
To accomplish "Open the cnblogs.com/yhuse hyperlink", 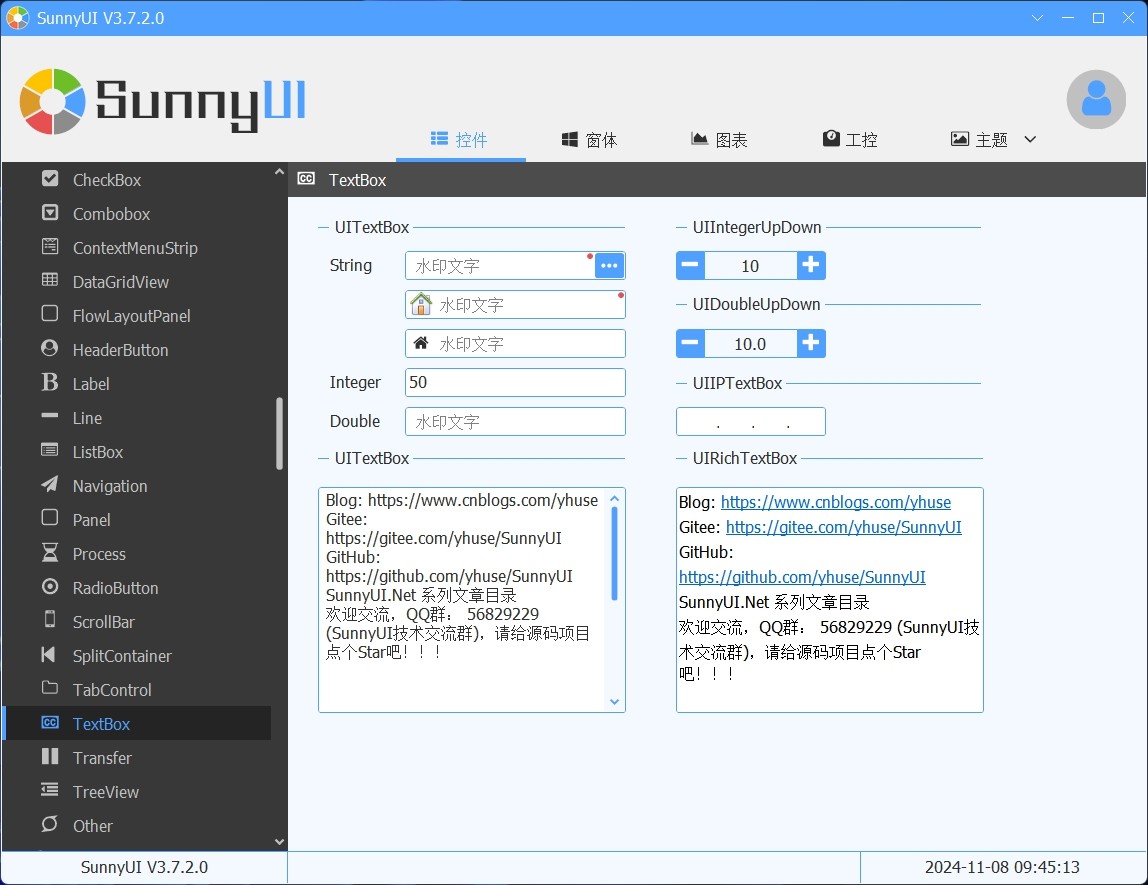I will (x=835, y=502).
